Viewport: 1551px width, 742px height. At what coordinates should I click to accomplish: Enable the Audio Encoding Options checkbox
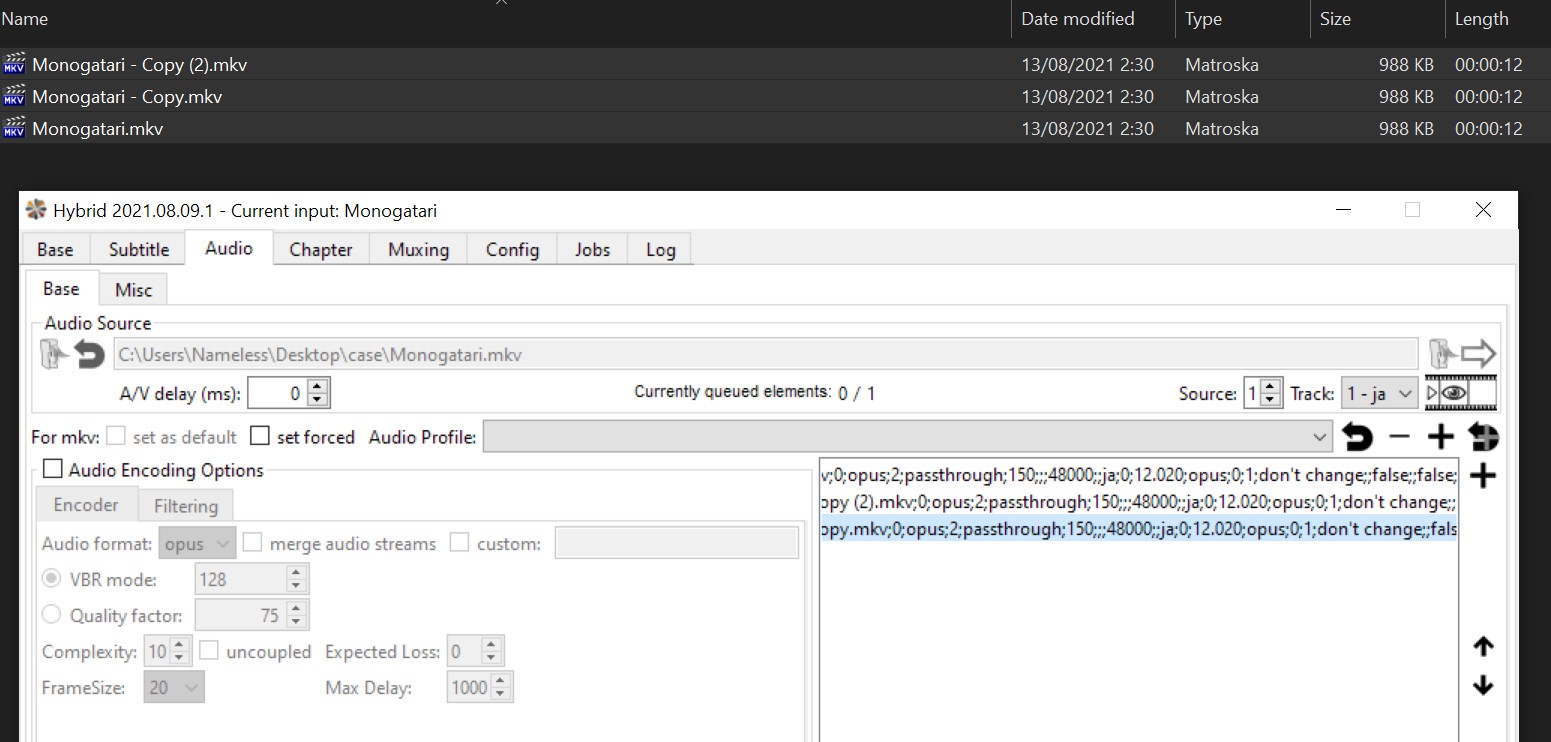tap(53, 470)
